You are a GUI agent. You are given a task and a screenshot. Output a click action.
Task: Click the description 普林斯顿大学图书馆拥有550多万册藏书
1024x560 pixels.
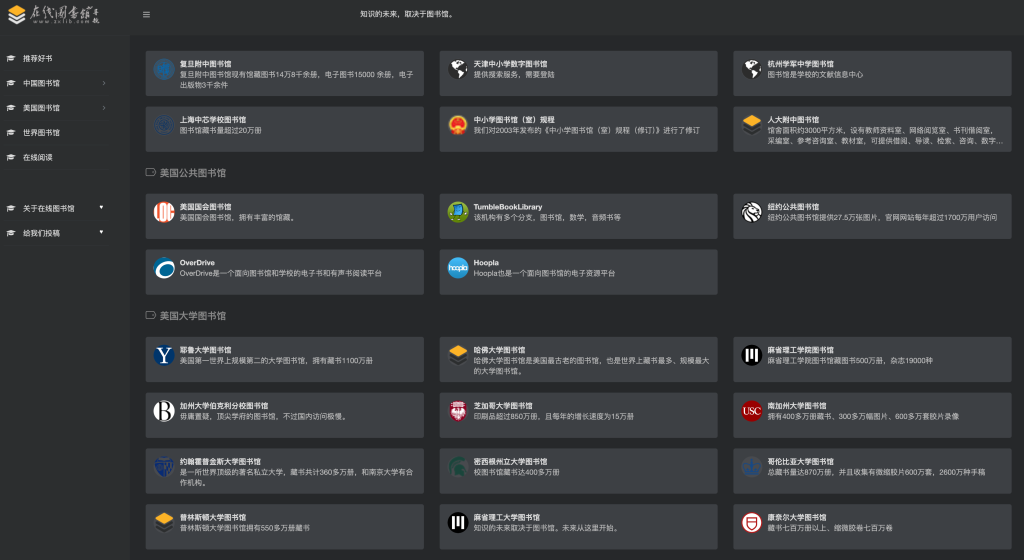click(x=244, y=527)
